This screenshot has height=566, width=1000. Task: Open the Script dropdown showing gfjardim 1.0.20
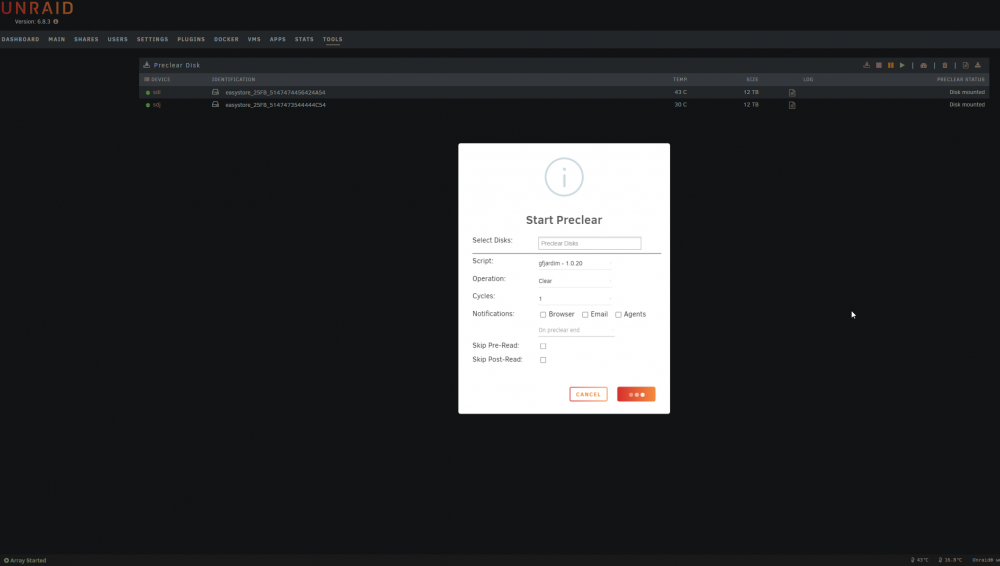click(575, 263)
